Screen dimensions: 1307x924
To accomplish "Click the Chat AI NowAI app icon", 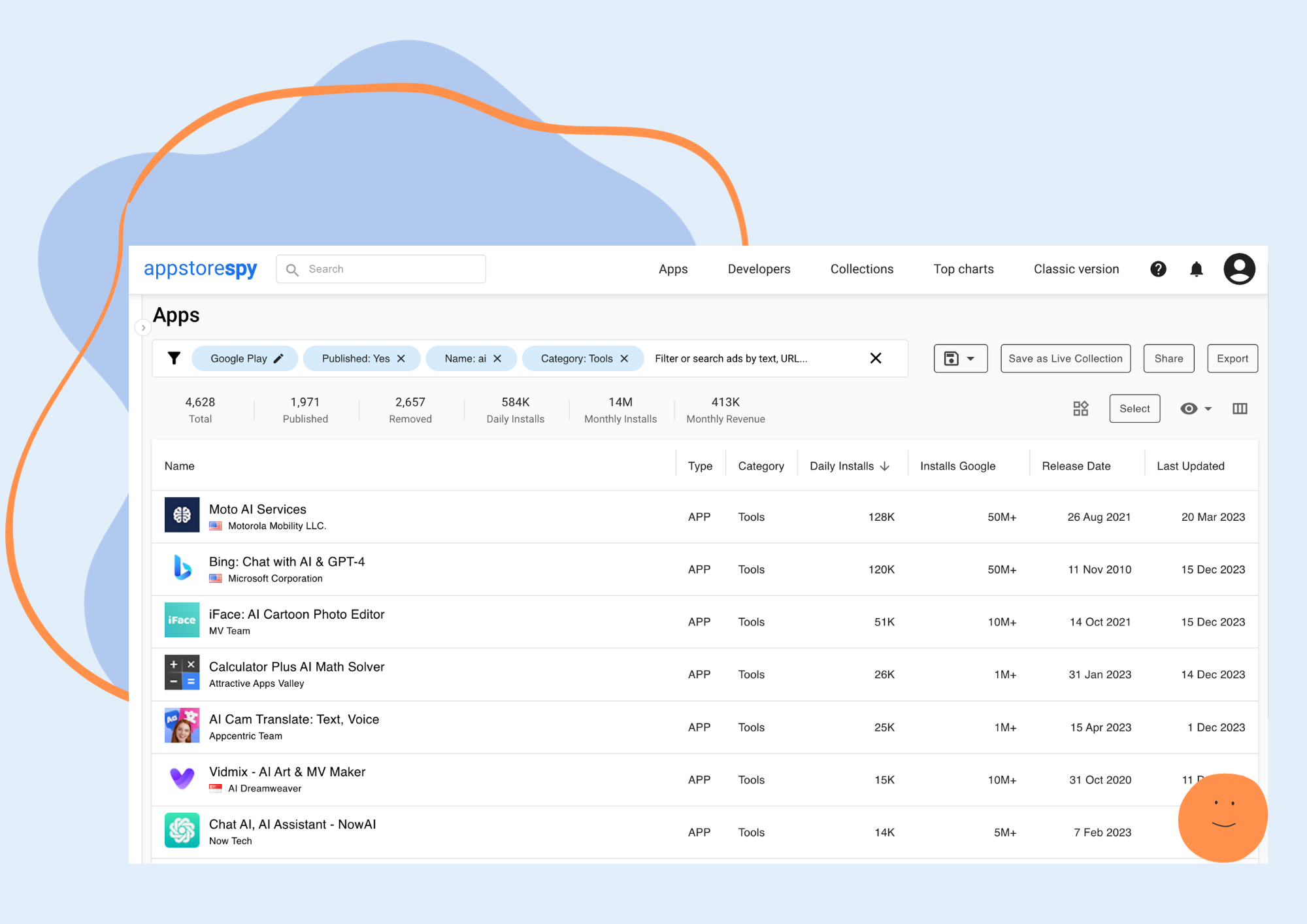I will tap(182, 831).
